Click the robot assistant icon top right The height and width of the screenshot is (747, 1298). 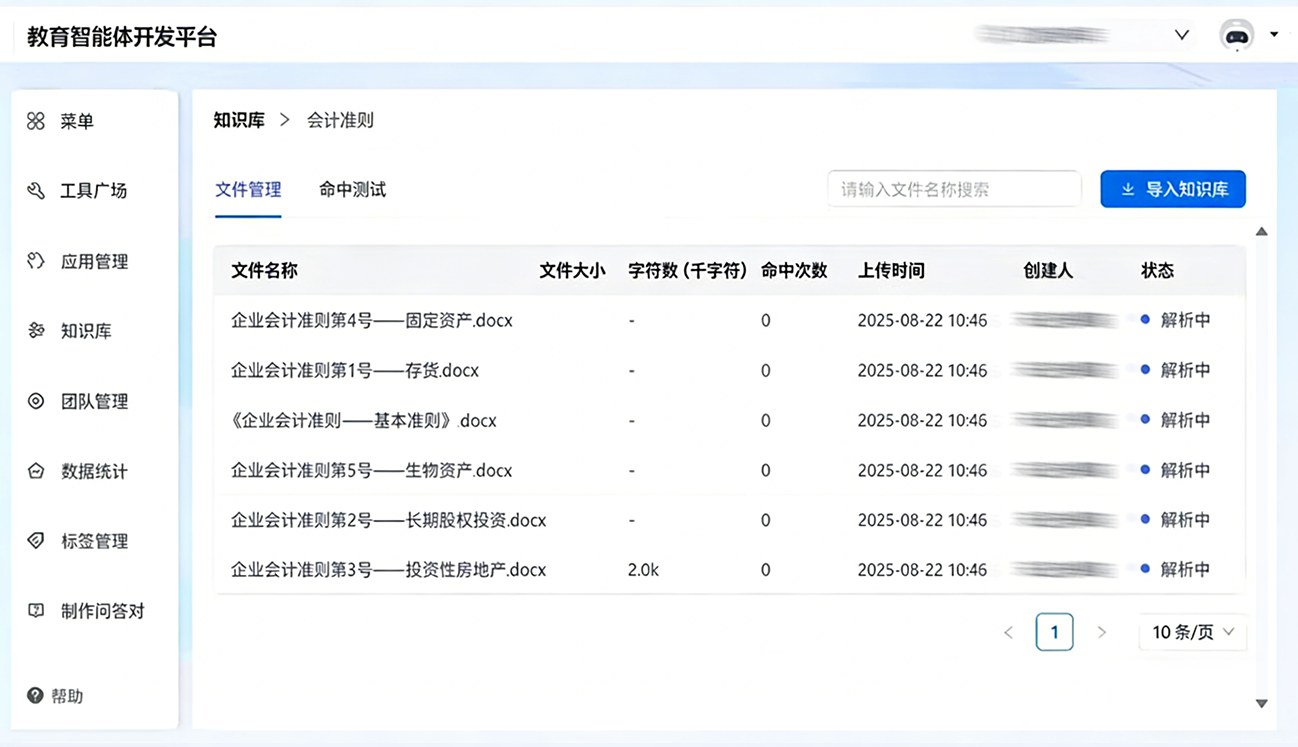point(1236,34)
